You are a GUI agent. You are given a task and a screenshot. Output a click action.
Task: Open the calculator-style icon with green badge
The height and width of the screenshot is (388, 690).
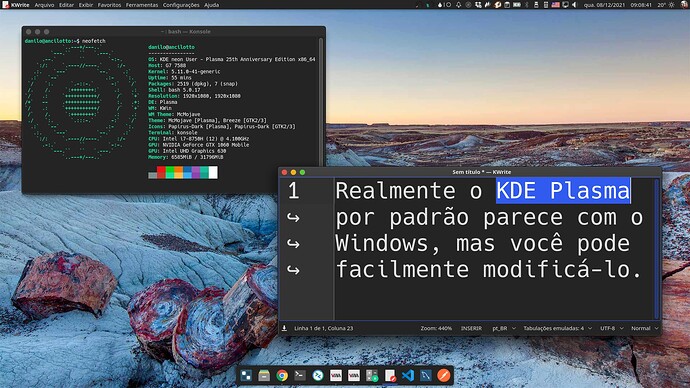tap(372, 375)
